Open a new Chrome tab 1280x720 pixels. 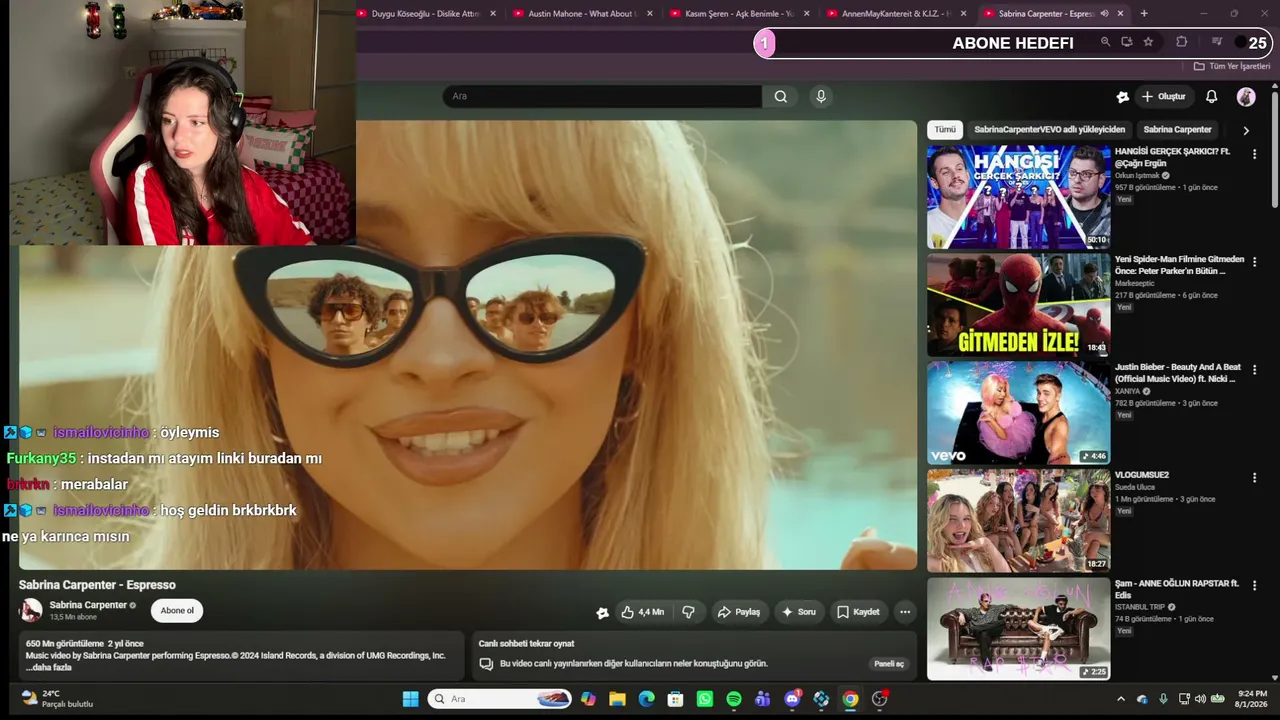pos(1144,14)
